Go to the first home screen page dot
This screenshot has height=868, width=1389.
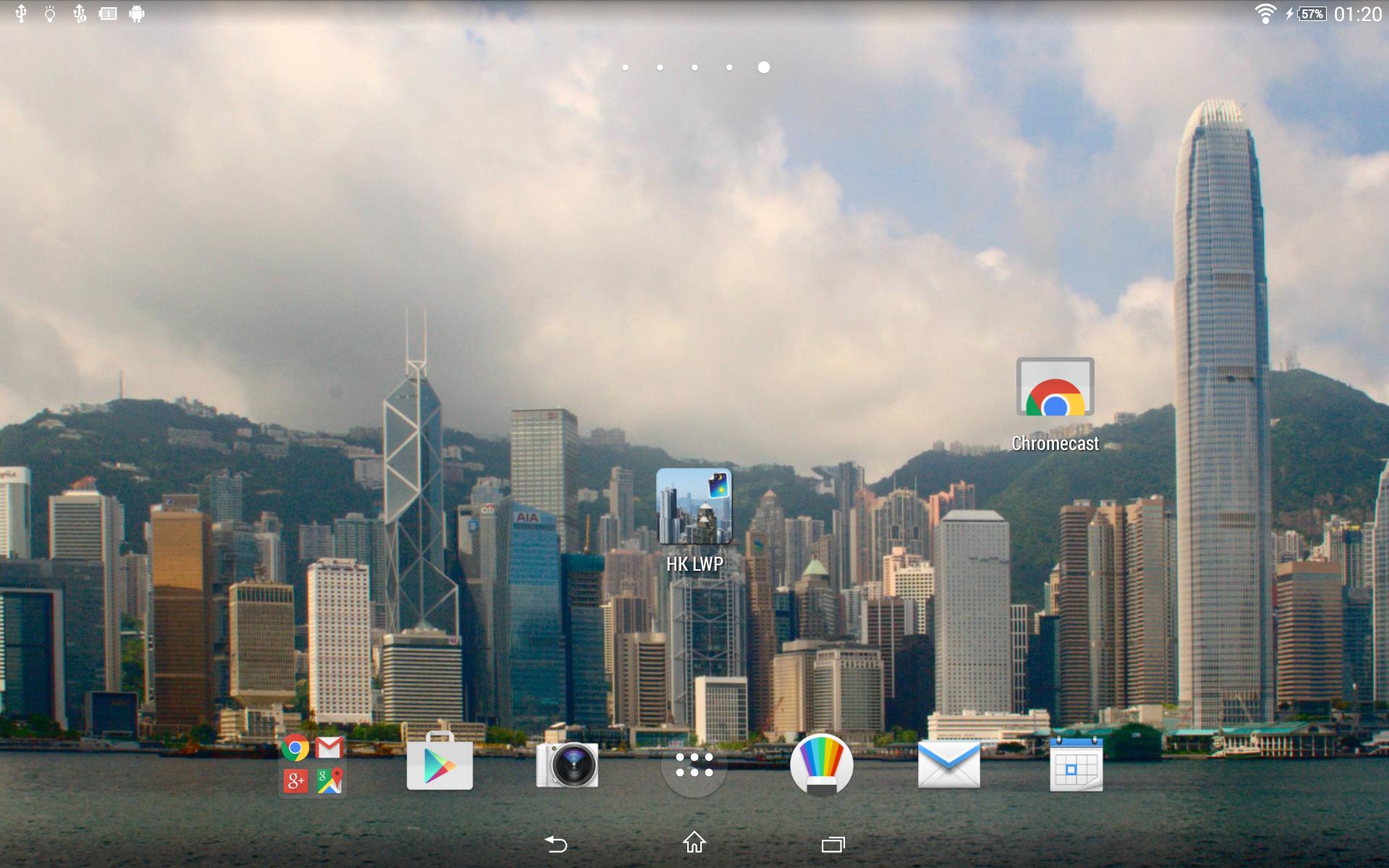tap(625, 67)
